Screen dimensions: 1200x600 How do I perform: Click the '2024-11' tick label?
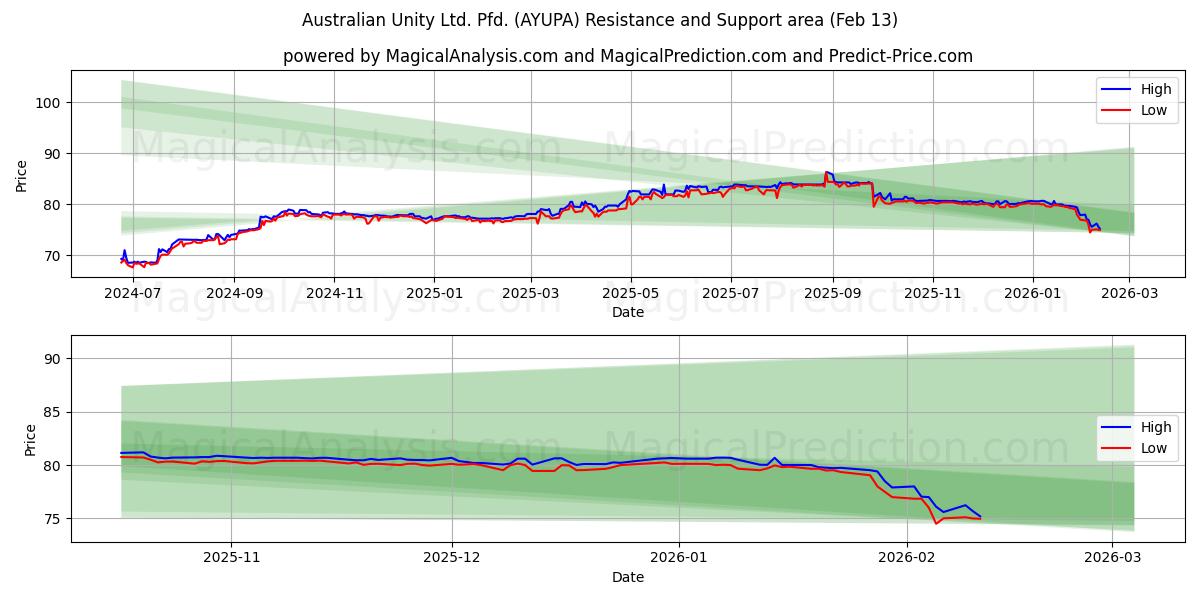333,293
